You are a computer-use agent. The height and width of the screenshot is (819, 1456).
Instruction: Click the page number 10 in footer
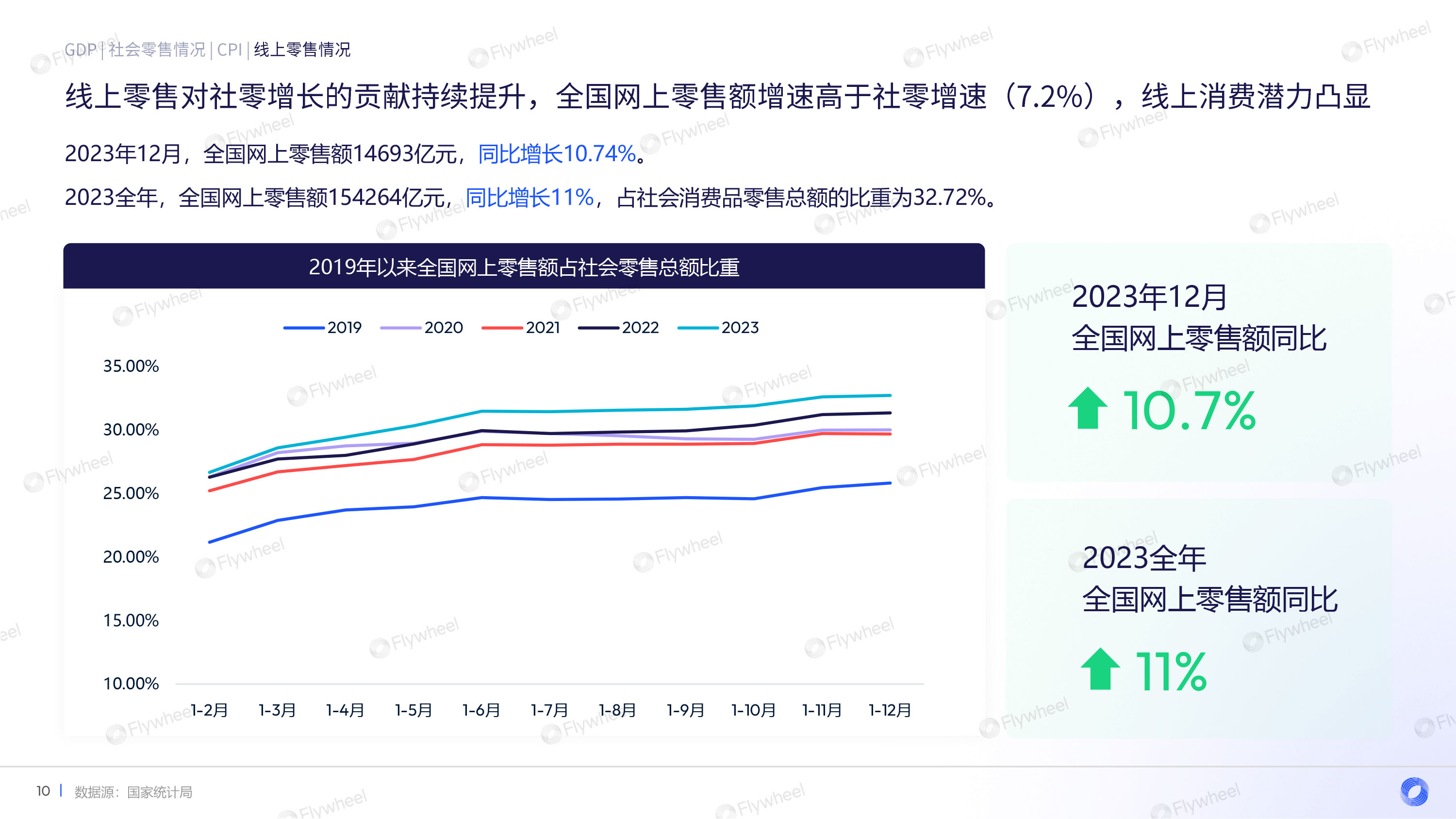pyautogui.click(x=44, y=791)
